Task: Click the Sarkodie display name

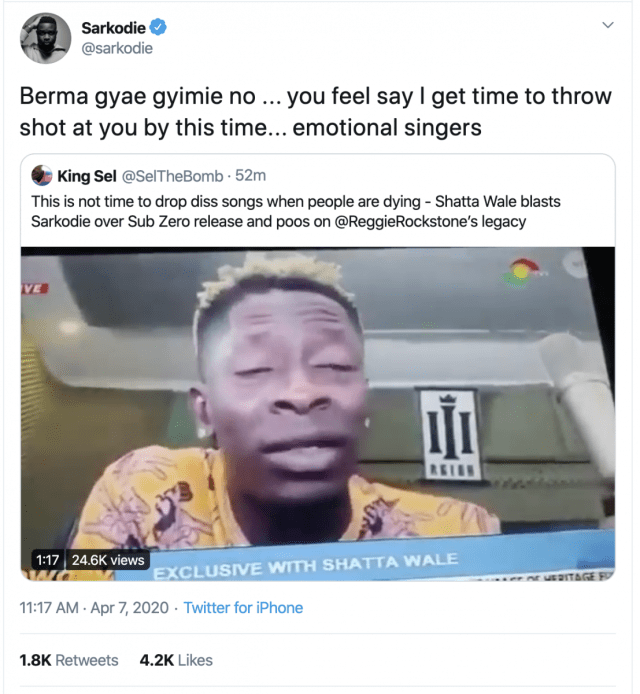Action: [x=112, y=28]
